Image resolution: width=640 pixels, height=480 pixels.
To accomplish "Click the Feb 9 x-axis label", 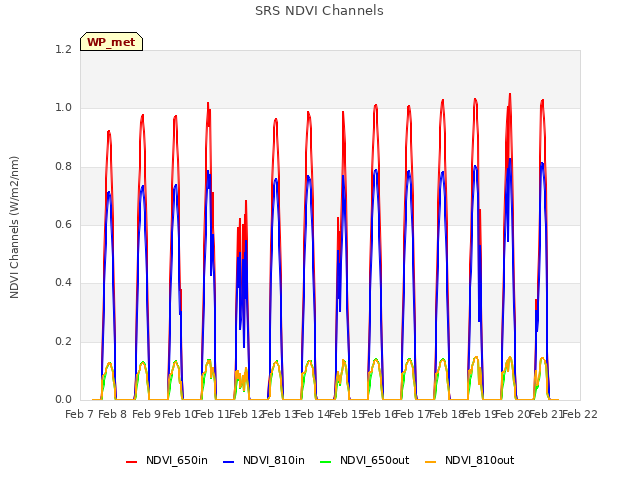I will point(146,414).
